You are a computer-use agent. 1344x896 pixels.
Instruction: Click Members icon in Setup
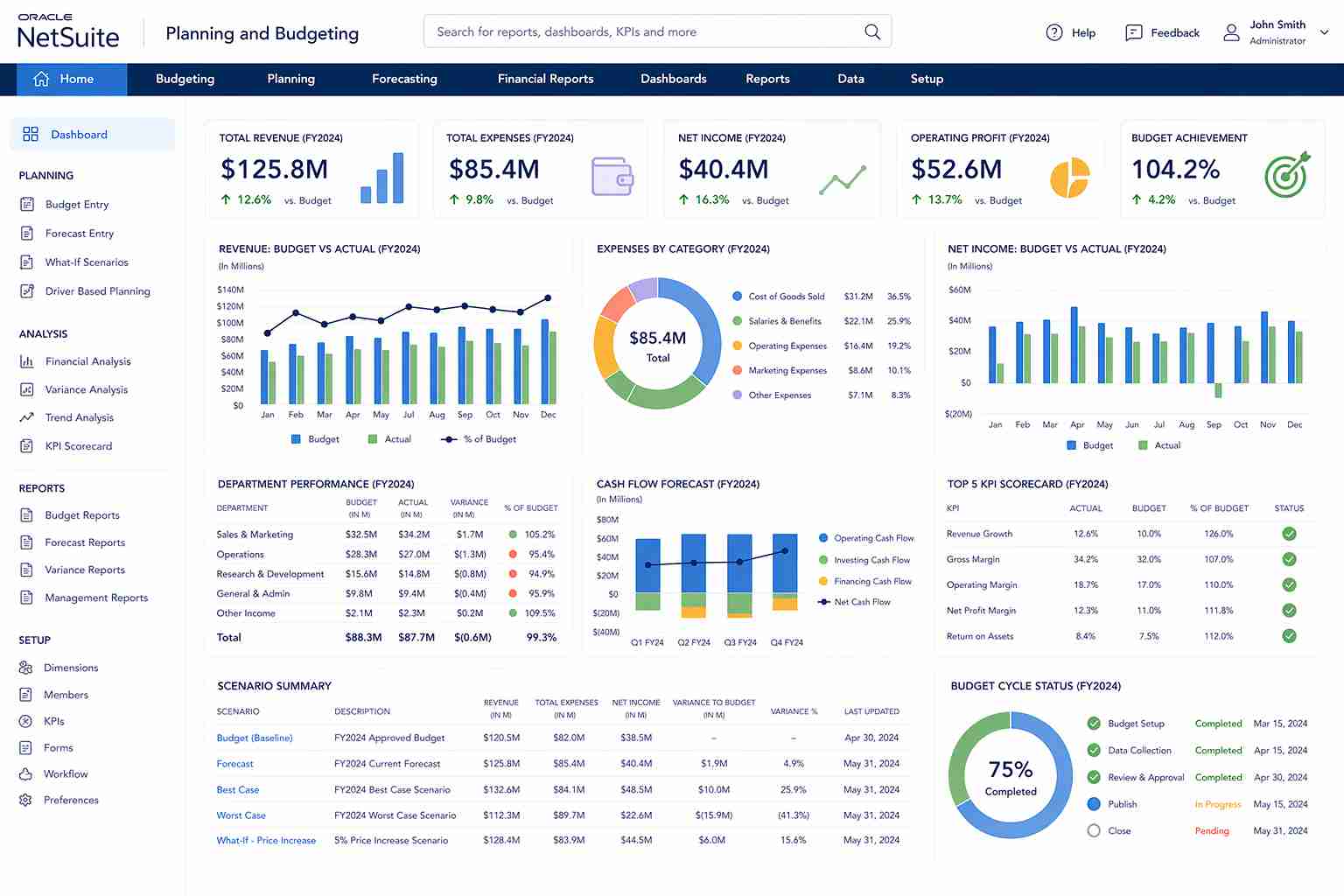[x=25, y=694]
